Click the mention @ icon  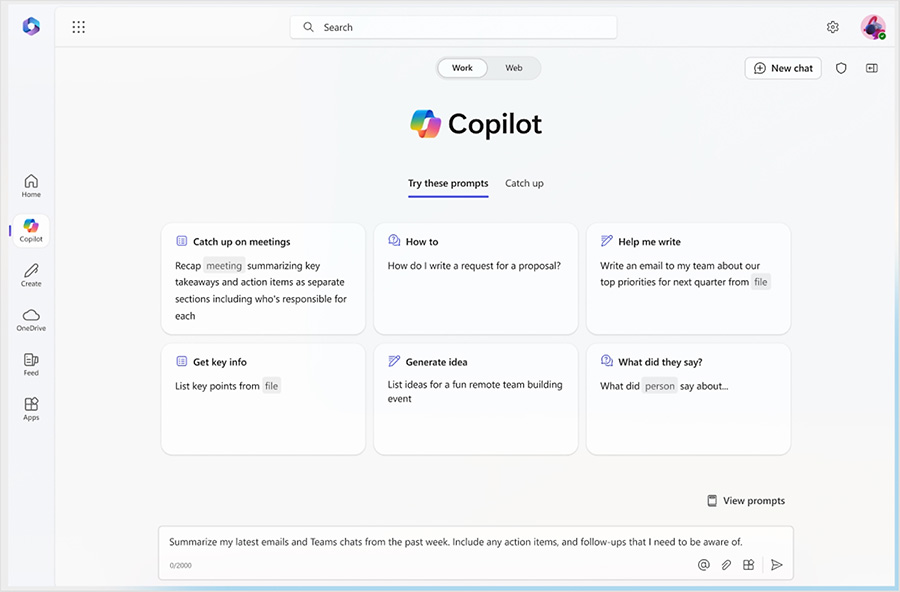pyautogui.click(x=703, y=564)
